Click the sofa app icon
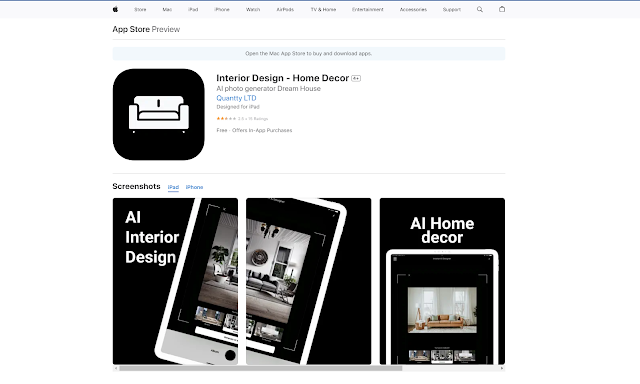Screen dimensions: 640x384 (x=158, y=114)
